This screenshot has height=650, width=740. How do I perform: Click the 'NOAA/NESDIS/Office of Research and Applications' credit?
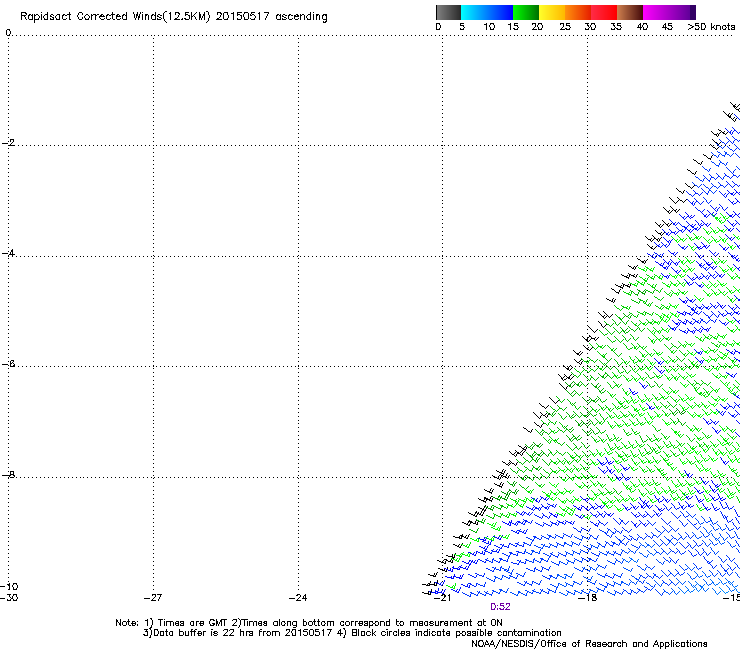click(589, 644)
